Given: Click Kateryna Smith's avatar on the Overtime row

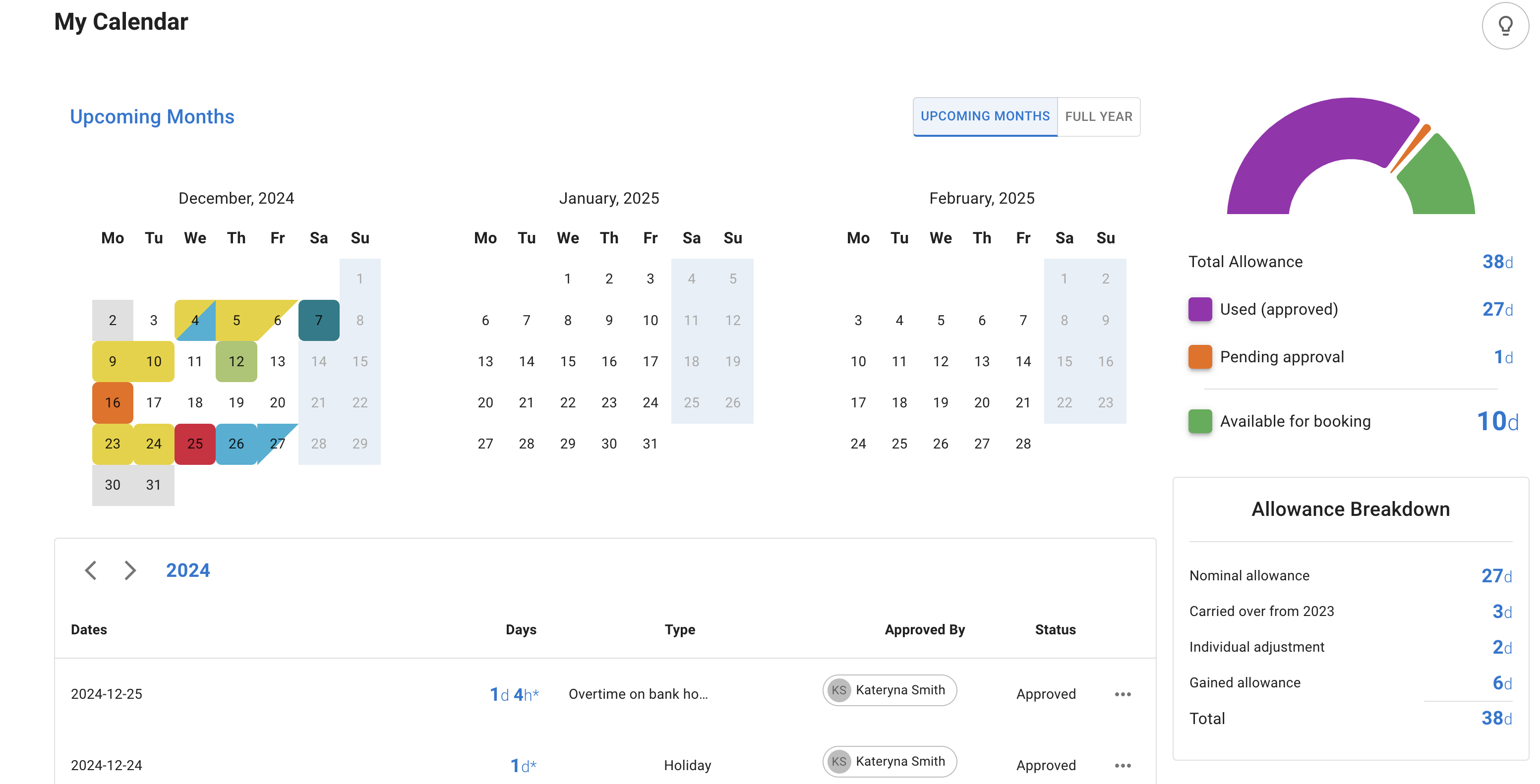Looking at the screenshot, I should coord(839,689).
